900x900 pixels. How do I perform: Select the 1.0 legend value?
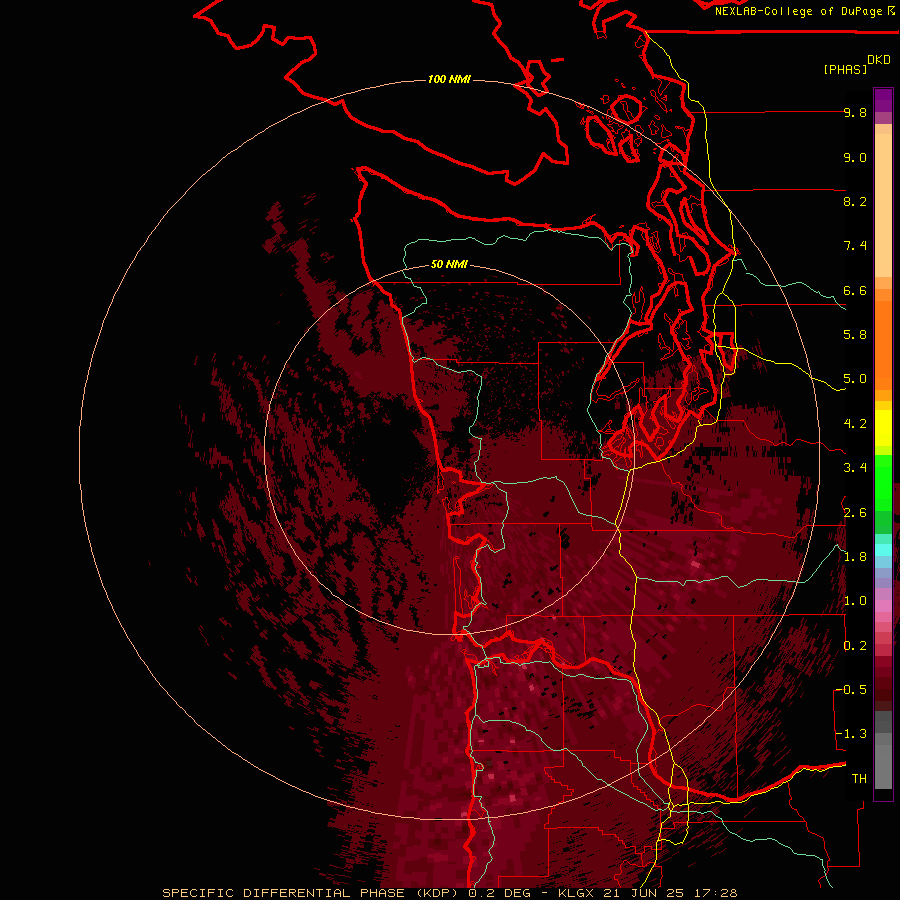pyautogui.click(x=855, y=601)
